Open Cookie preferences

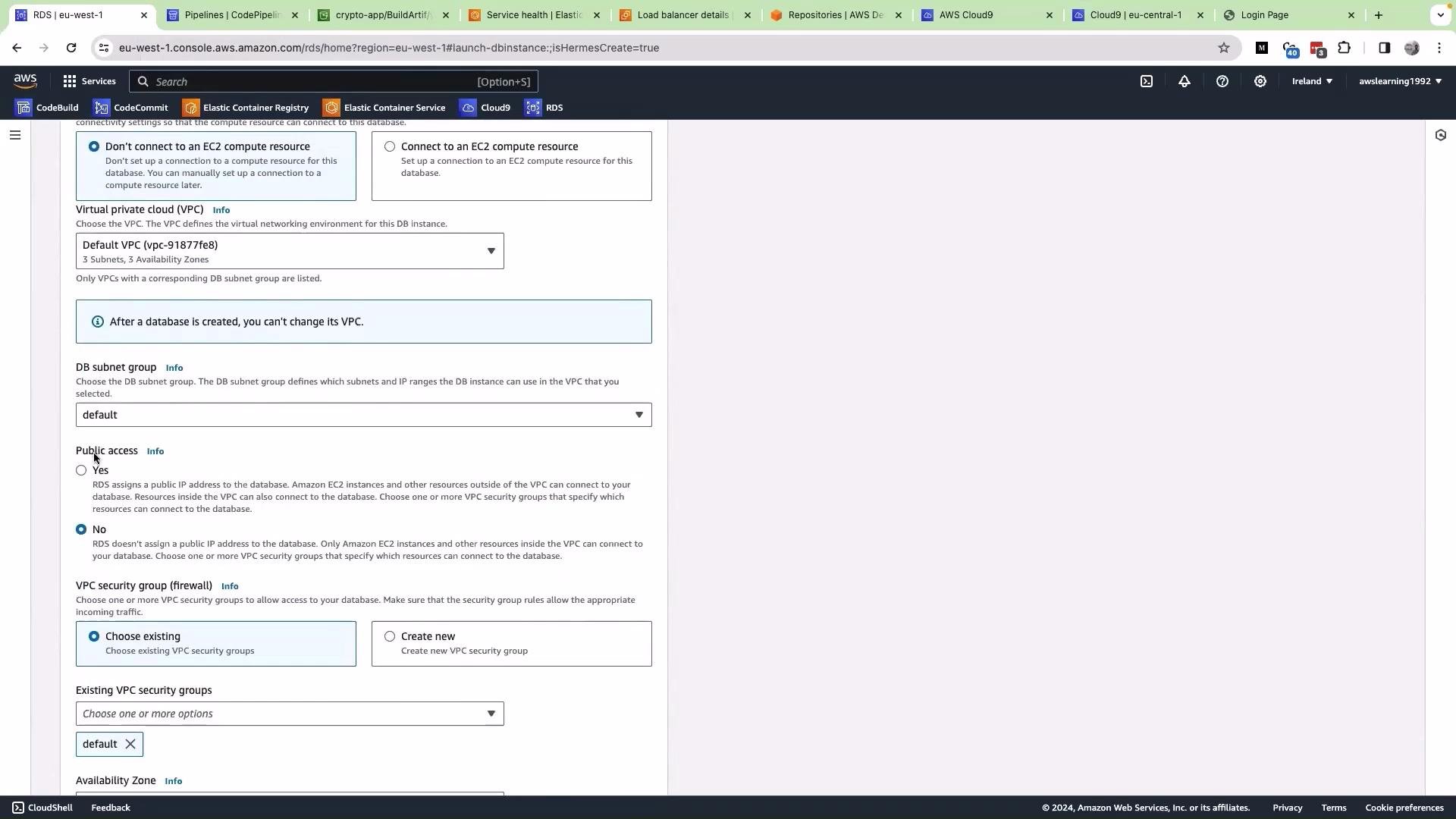[1404, 808]
